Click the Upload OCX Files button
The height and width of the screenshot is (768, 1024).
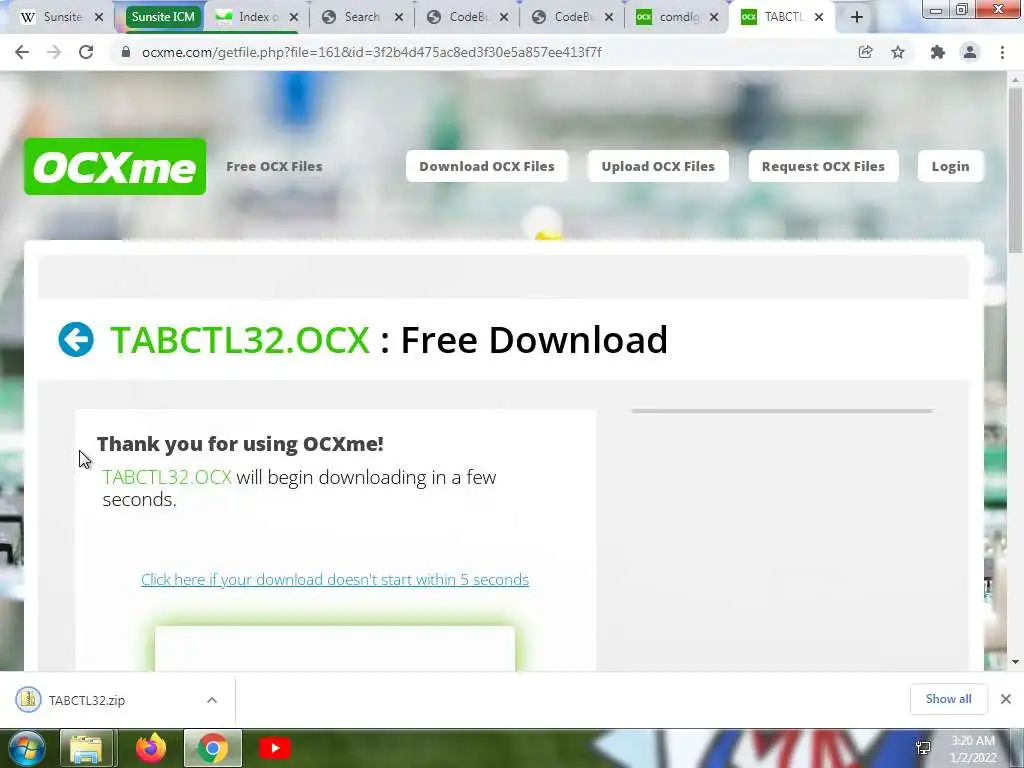point(658,167)
